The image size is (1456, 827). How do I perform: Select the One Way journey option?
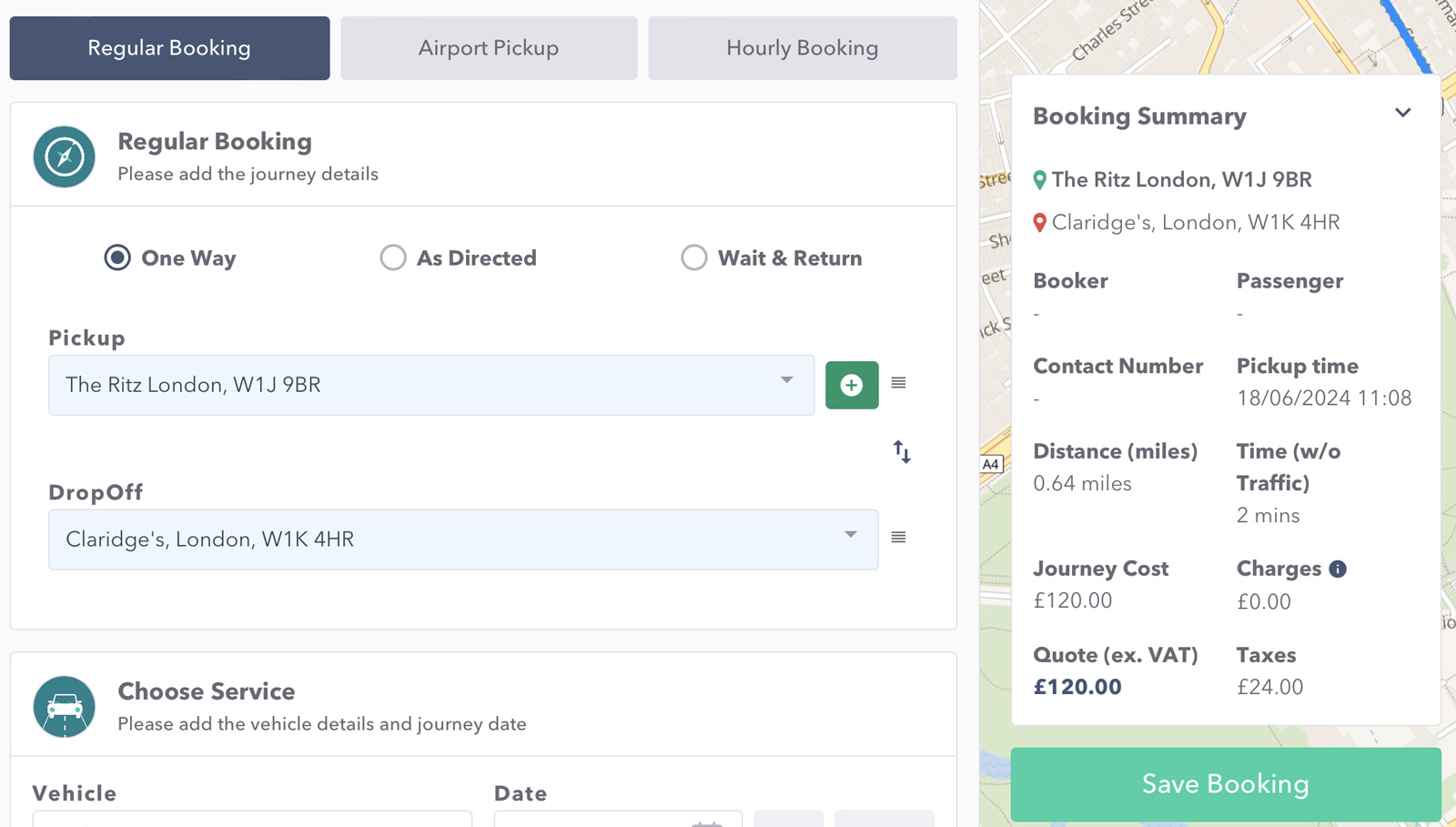116,257
